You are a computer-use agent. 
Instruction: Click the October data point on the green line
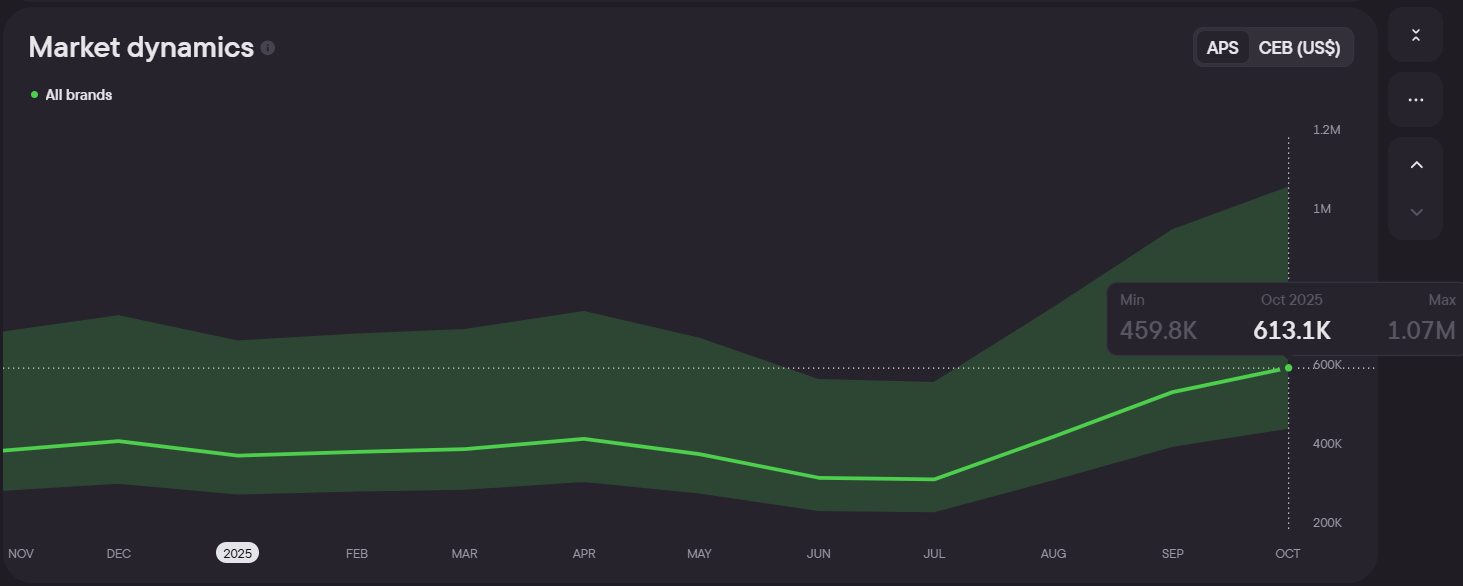coord(1288,368)
